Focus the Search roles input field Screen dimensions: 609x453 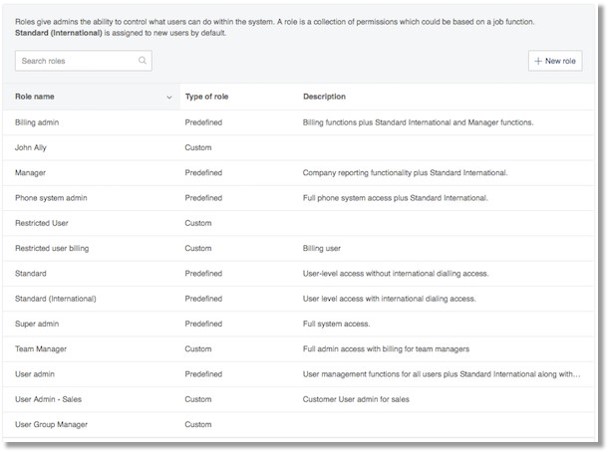(x=84, y=61)
